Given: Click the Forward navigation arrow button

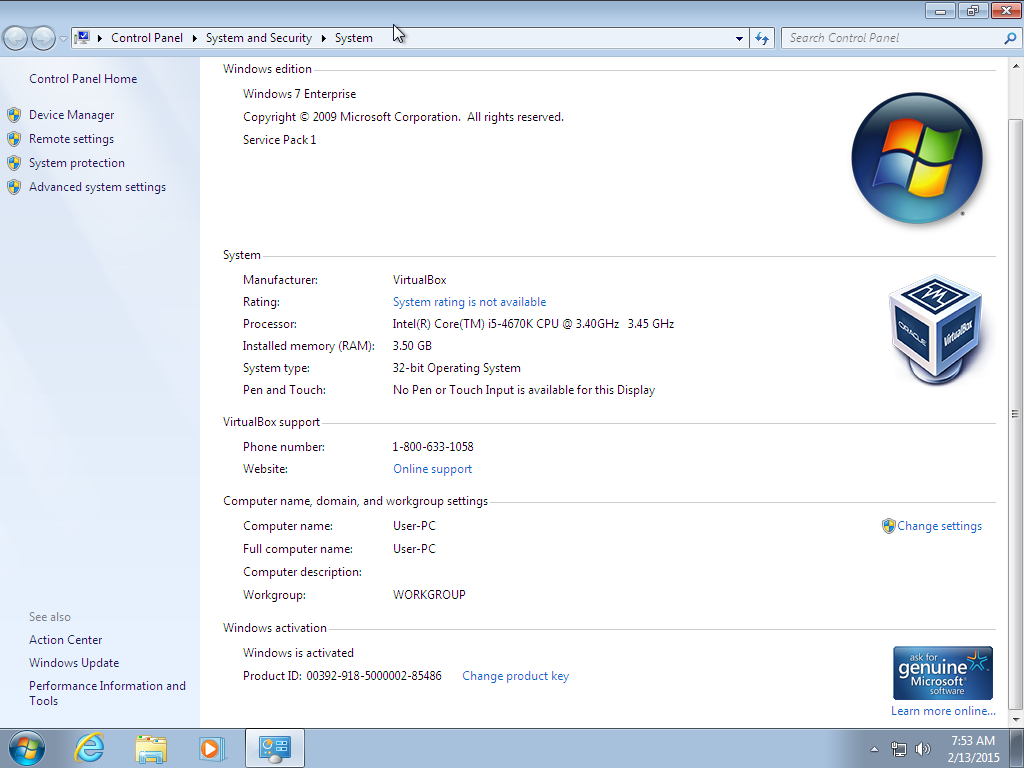Looking at the screenshot, I should coord(43,38).
